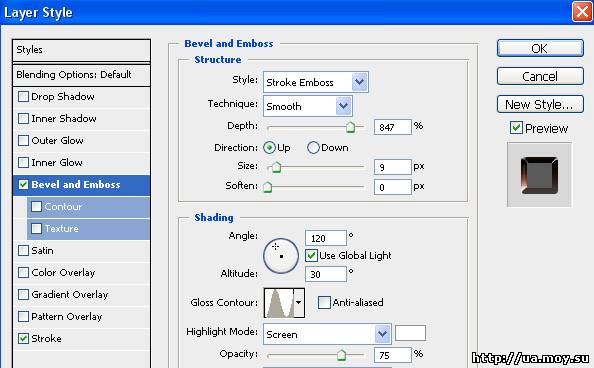Image resolution: width=594 pixels, height=368 pixels.
Task: Open the Contour sub-settings page
Action: coord(63,207)
